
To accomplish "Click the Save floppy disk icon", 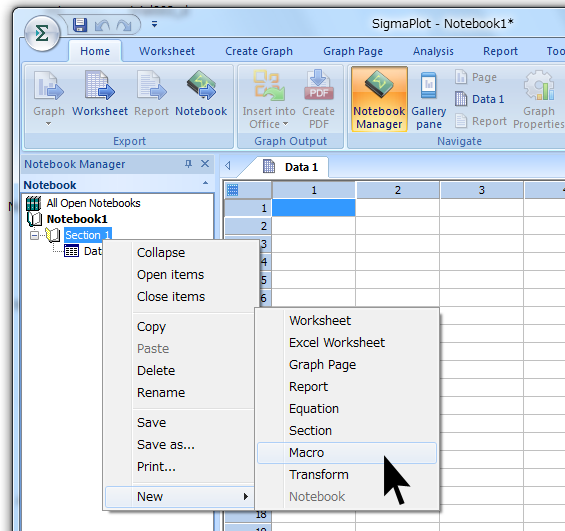I will click(x=80, y=25).
